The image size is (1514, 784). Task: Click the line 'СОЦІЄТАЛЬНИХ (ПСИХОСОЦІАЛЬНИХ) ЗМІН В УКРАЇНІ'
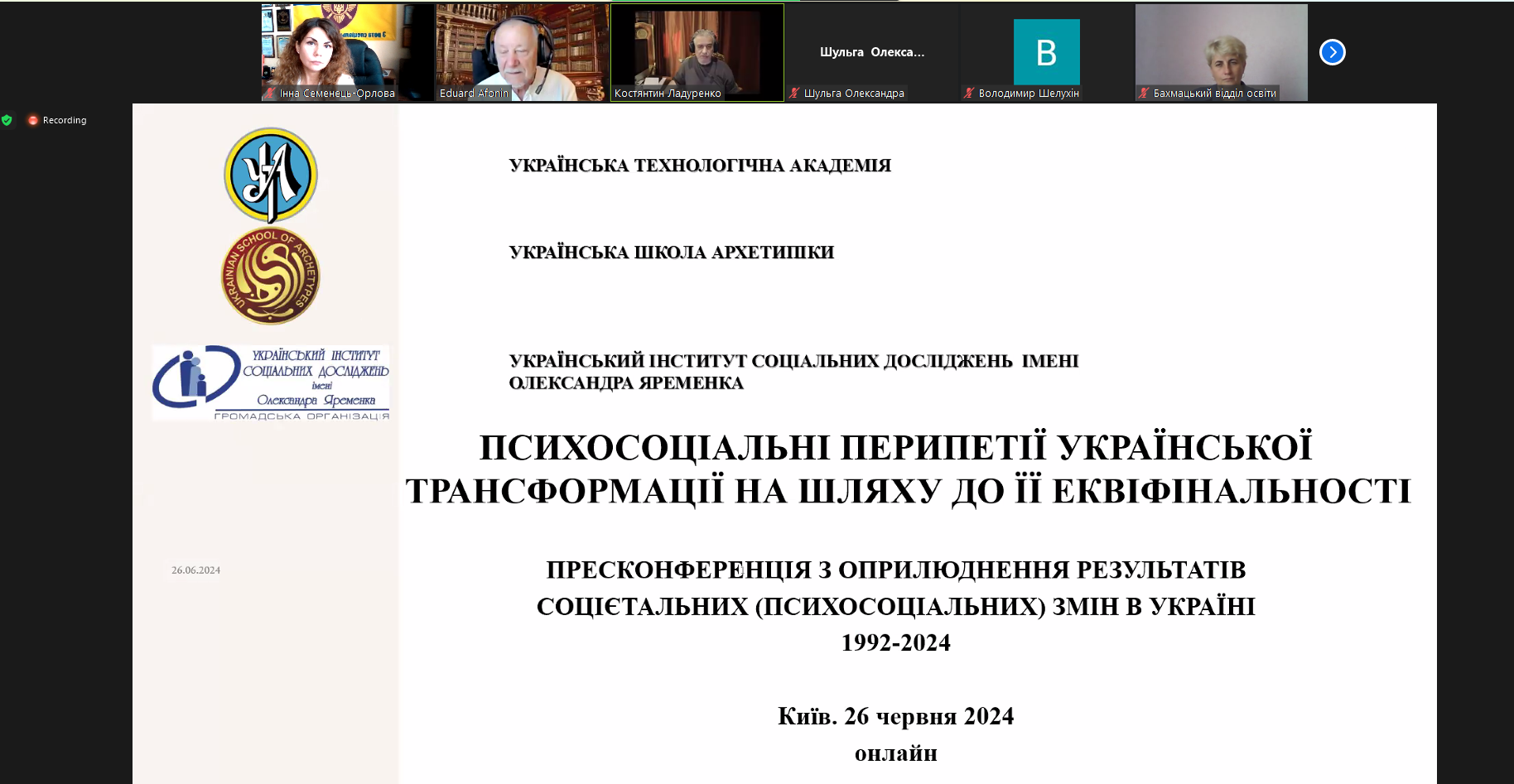click(x=896, y=606)
